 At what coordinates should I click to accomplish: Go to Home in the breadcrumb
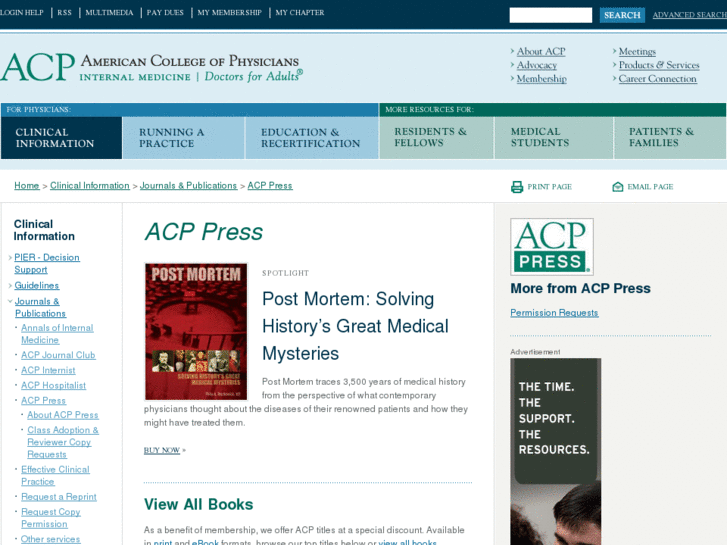(26, 186)
